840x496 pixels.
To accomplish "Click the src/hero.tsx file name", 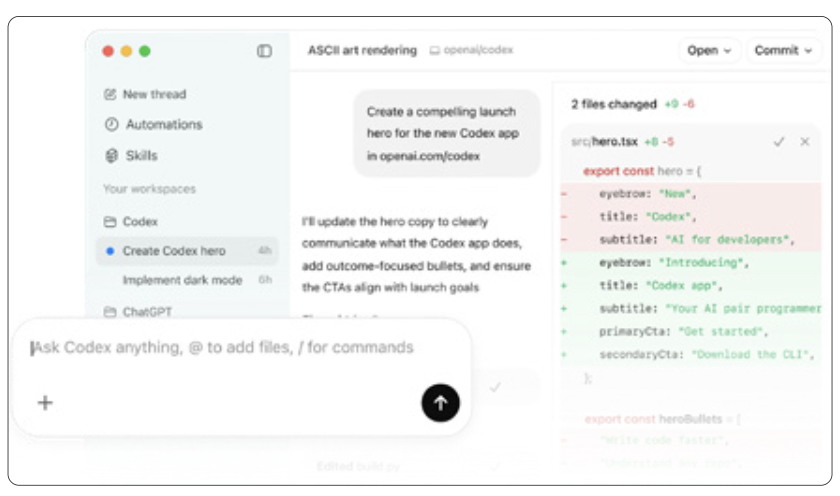I will pyautogui.click(x=604, y=142).
